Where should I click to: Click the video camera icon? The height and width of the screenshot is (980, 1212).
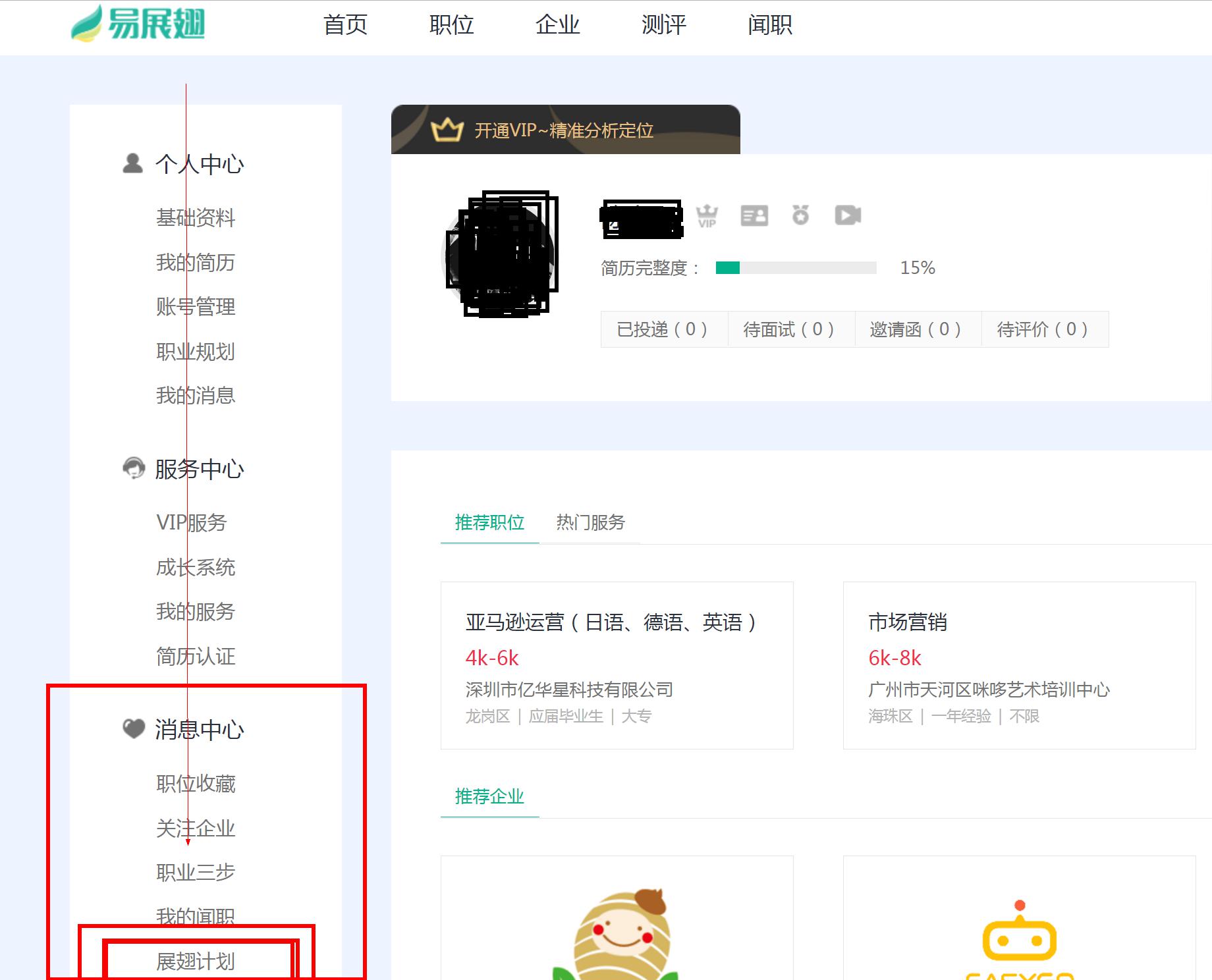[x=848, y=215]
